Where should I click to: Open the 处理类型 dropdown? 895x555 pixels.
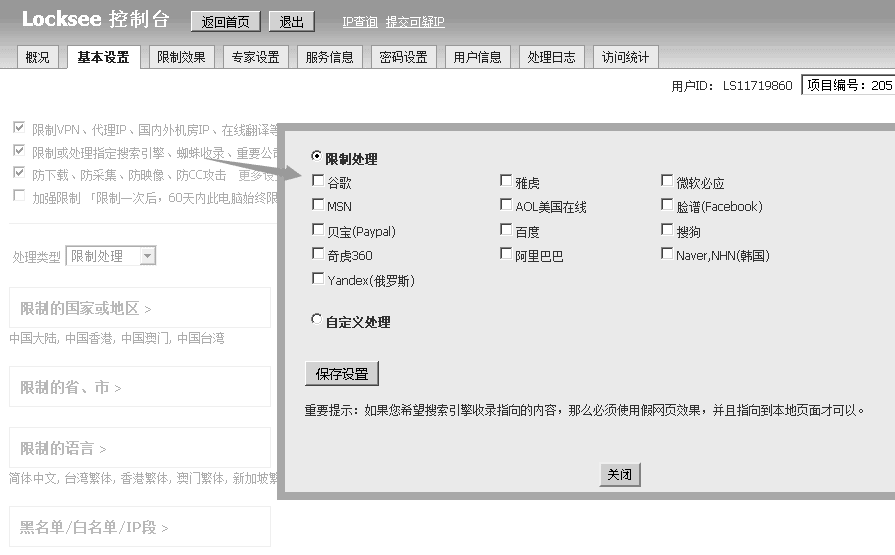111,256
